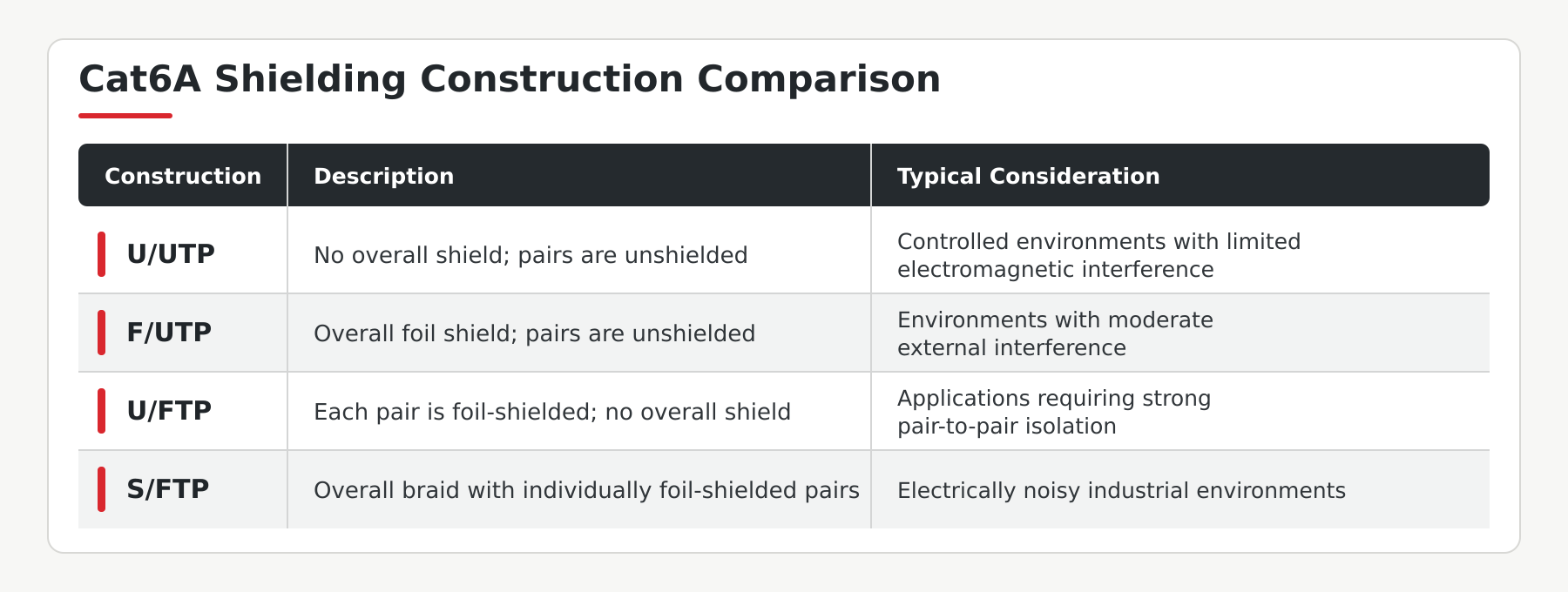Click the red marker bar beside S/FTP

click(x=102, y=489)
